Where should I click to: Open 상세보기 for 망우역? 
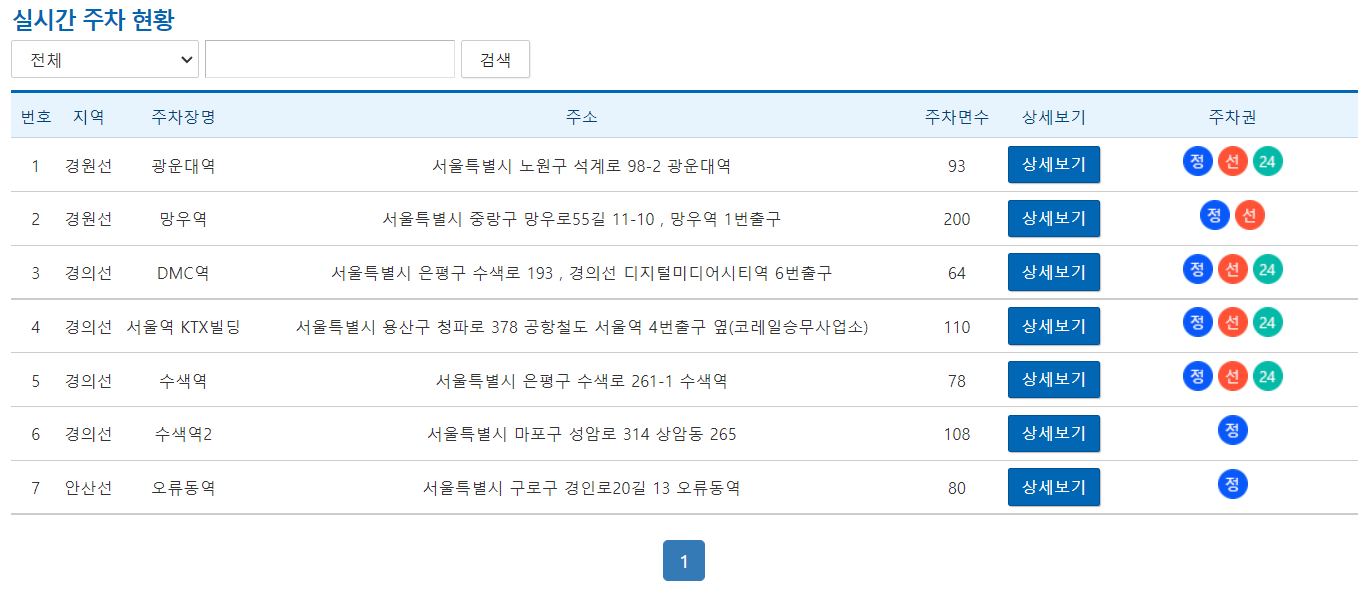[x=1053, y=218]
